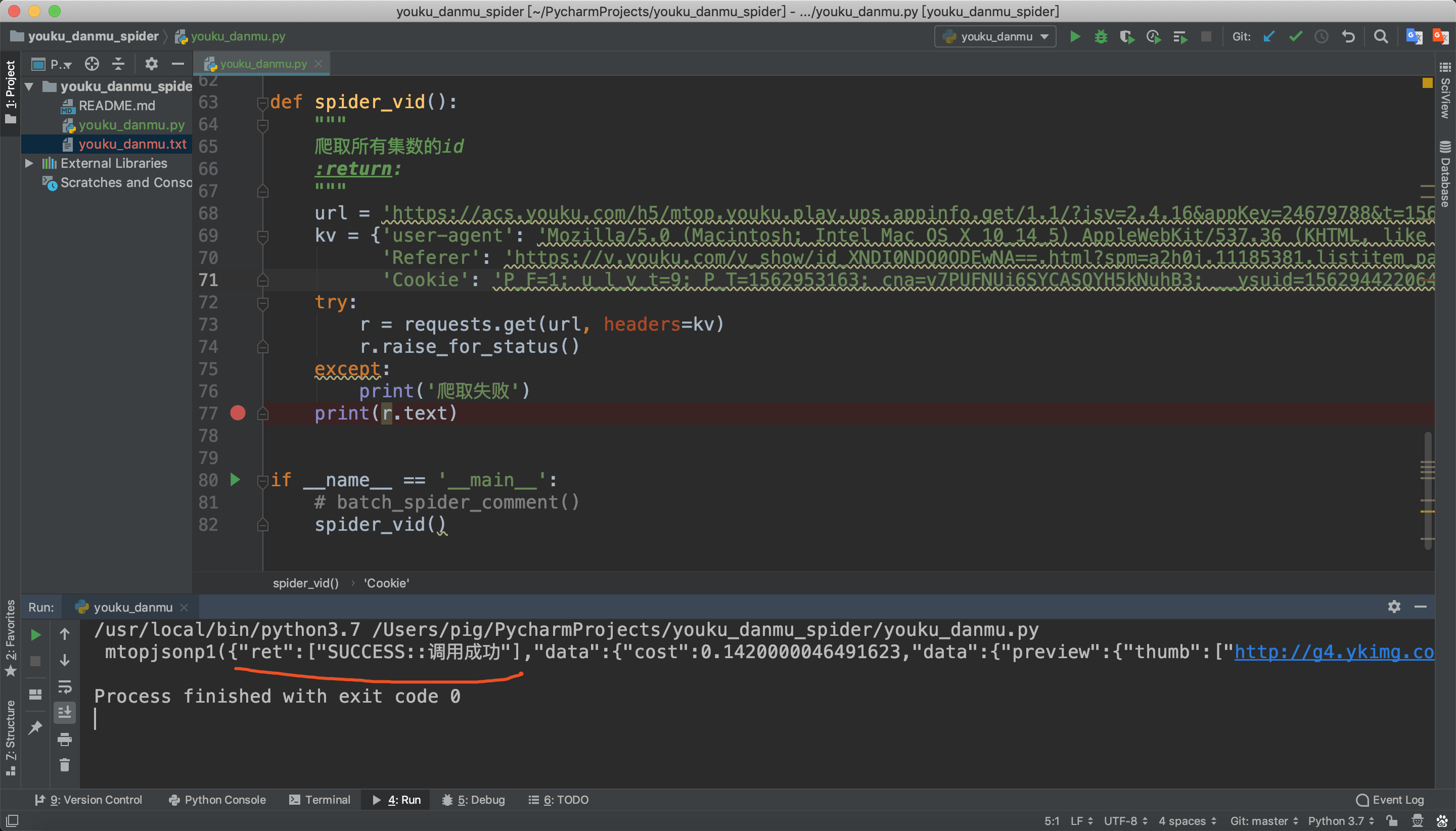Restore layout button in the Run panel
The height and width of the screenshot is (831, 1456).
click(35, 695)
